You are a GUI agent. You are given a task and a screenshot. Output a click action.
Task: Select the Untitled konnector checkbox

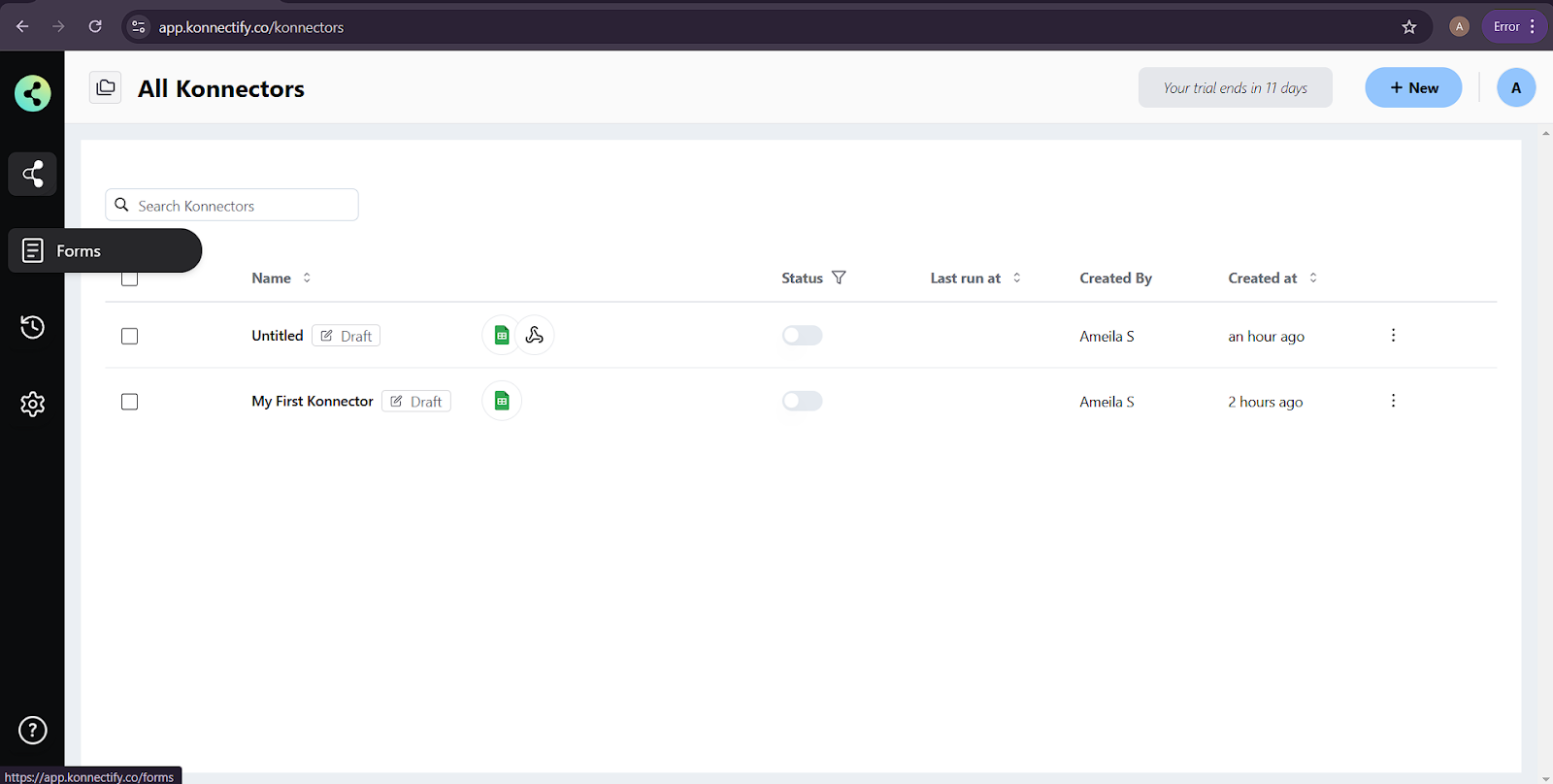(x=129, y=336)
